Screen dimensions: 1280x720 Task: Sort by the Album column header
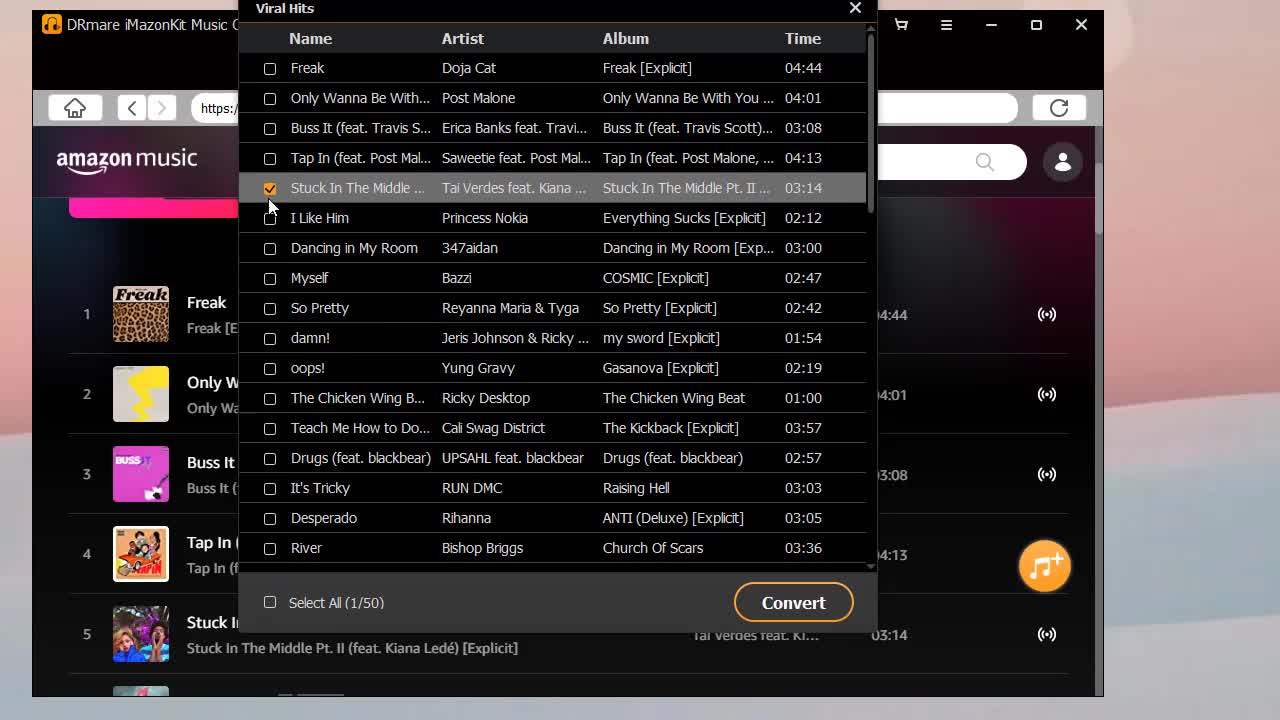pyautogui.click(x=625, y=38)
